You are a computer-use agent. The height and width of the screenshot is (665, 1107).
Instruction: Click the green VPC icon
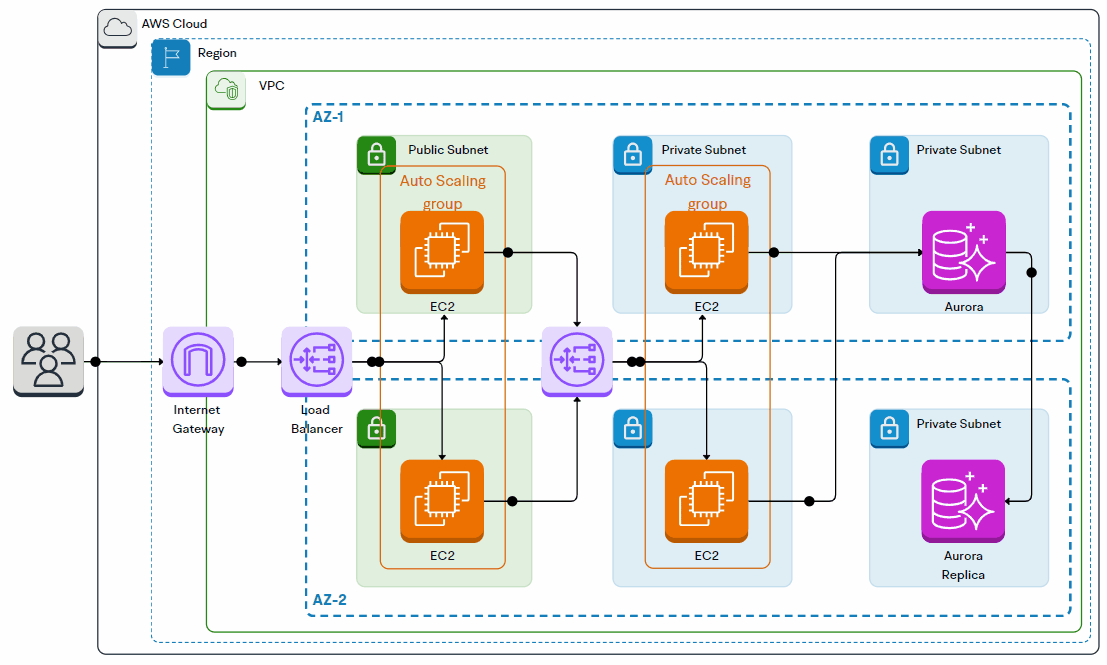(x=225, y=90)
